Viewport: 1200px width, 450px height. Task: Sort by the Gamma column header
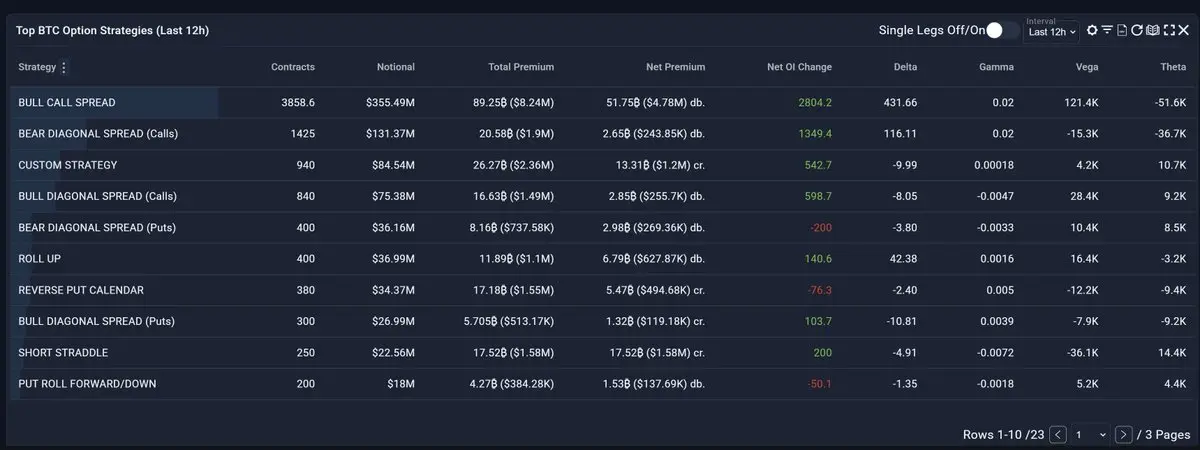point(996,68)
